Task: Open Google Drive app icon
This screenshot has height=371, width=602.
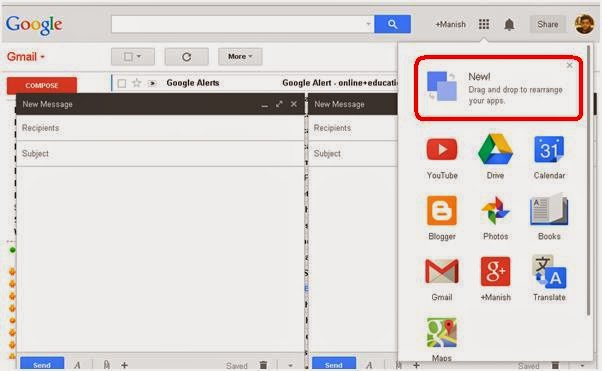Action: tap(495, 149)
